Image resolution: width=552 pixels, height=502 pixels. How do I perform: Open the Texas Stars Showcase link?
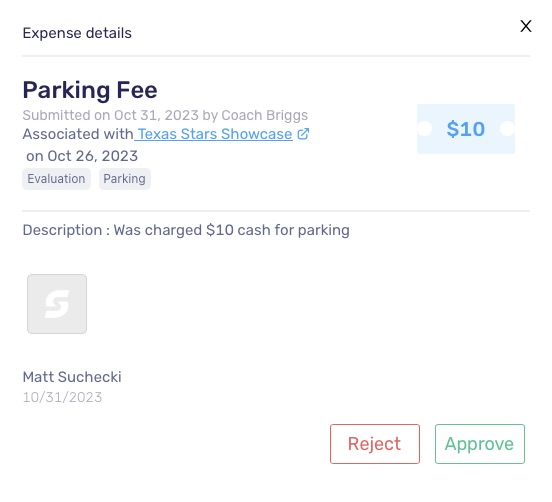point(215,134)
